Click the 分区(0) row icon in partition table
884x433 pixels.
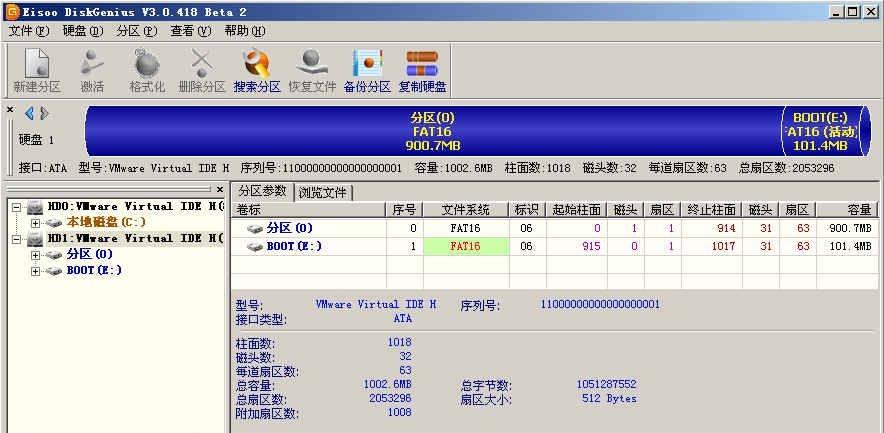[x=255, y=228]
